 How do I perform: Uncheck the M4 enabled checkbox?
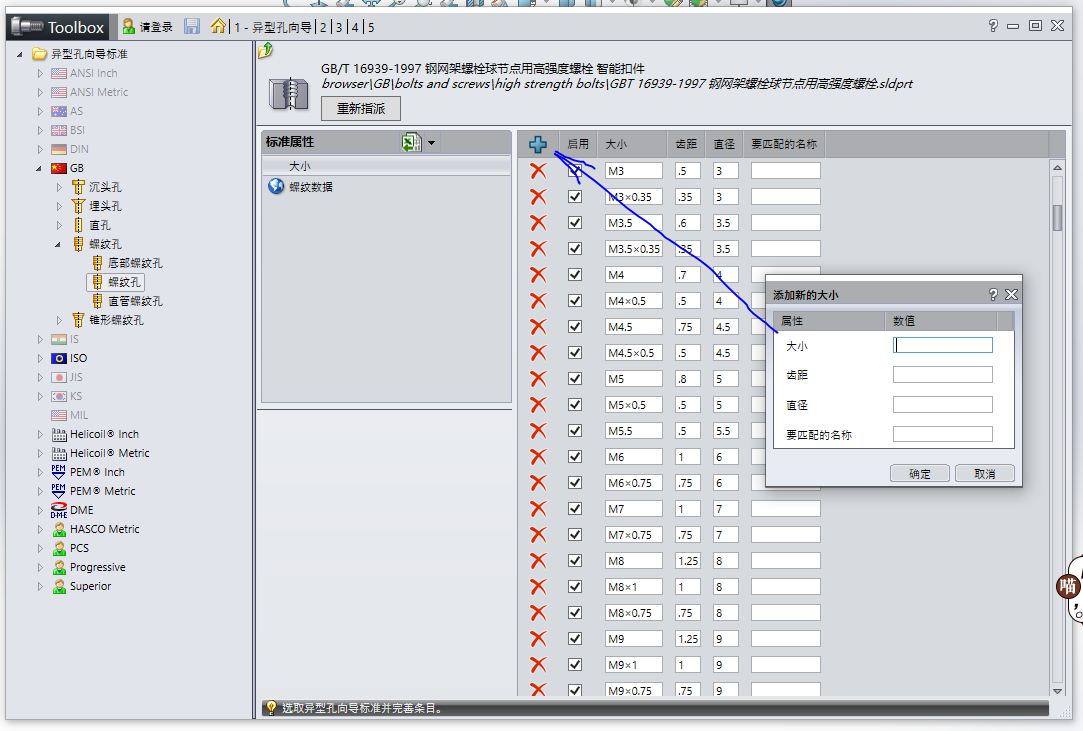click(575, 274)
